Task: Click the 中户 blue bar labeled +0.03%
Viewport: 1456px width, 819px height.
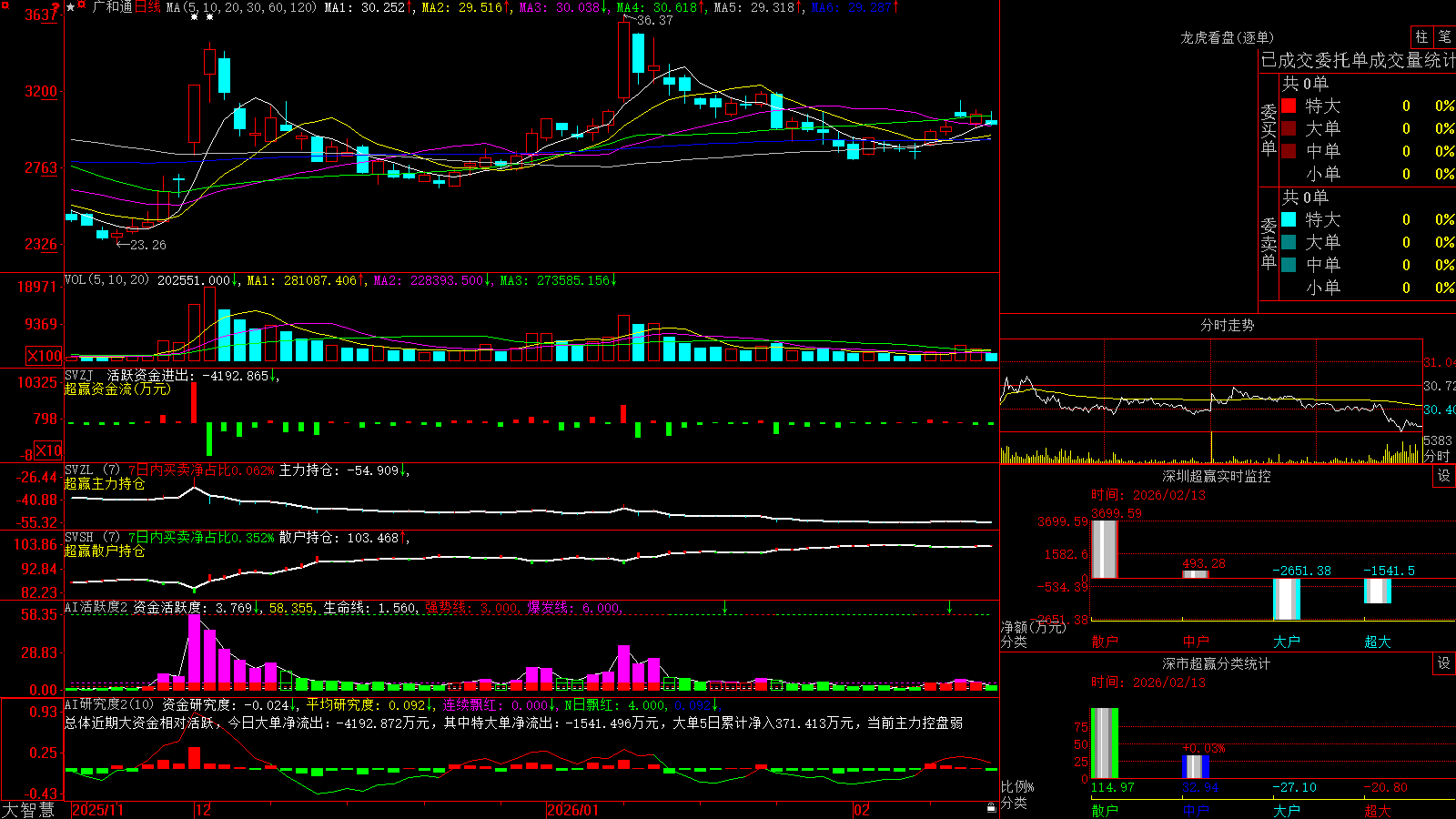Action: click(1196, 767)
